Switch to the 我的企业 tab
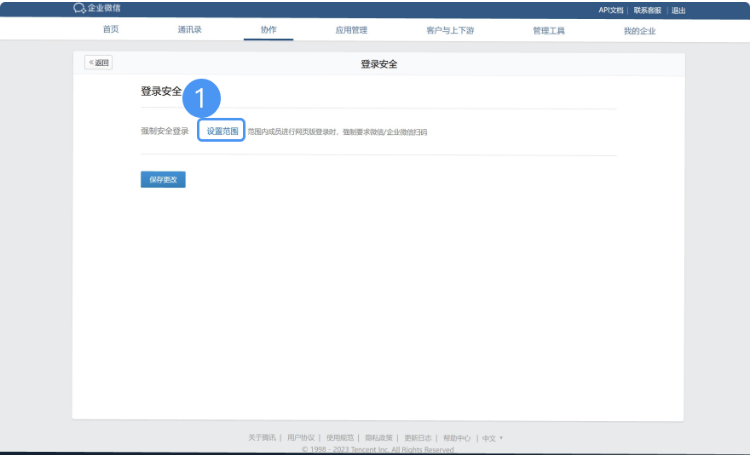This screenshot has width=751, height=455. click(639, 30)
